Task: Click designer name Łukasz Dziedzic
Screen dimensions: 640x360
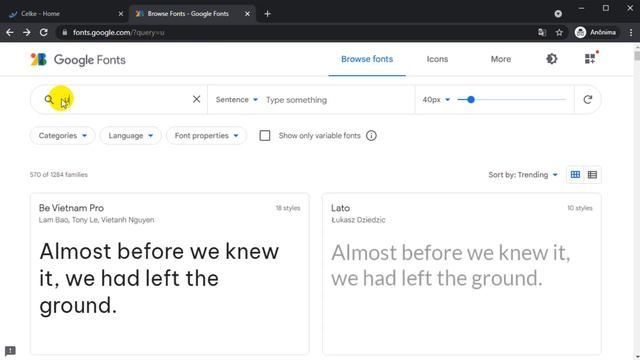Action: point(358,220)
